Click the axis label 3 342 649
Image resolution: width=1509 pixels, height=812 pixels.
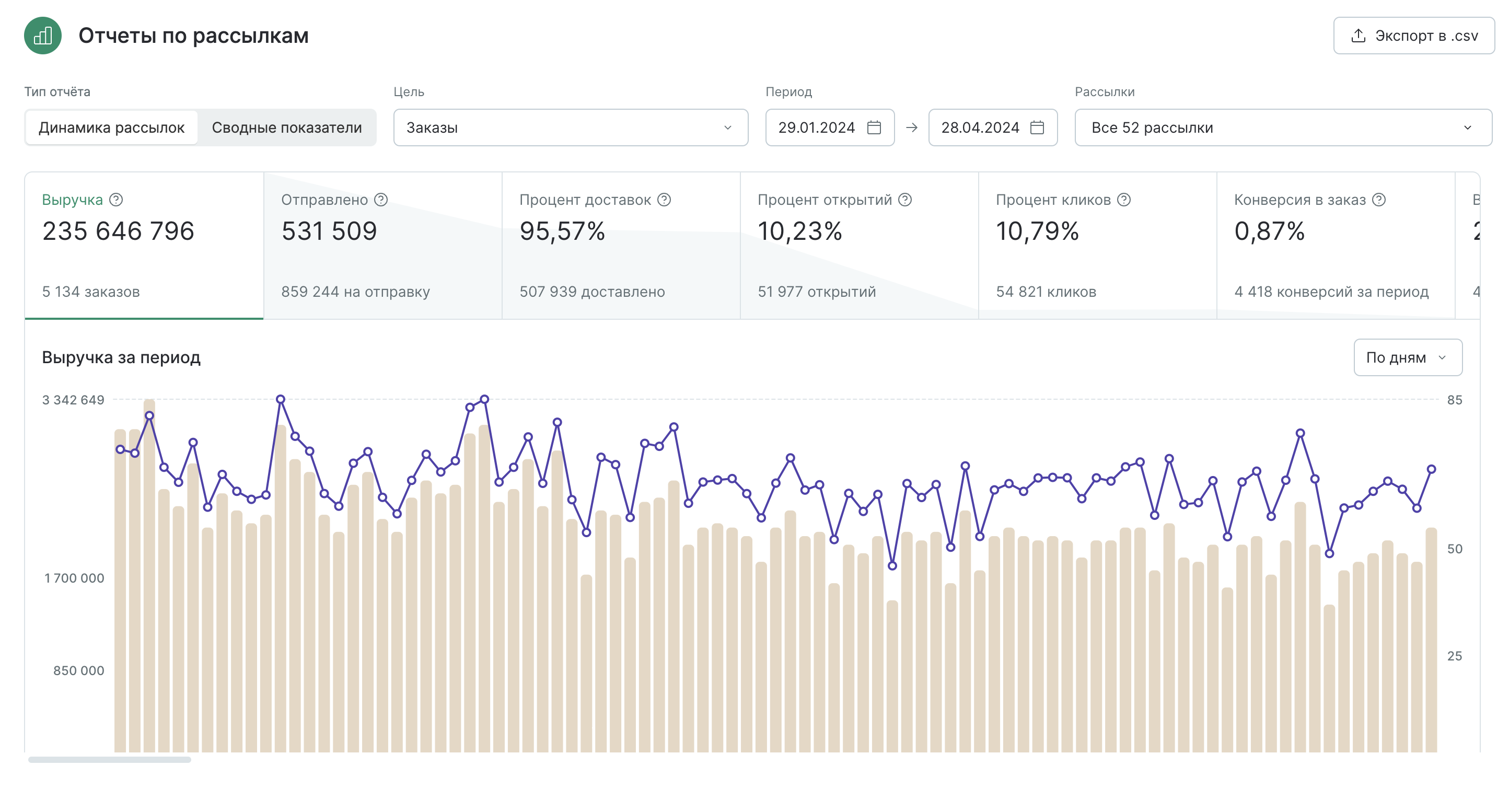click(73, 400)
